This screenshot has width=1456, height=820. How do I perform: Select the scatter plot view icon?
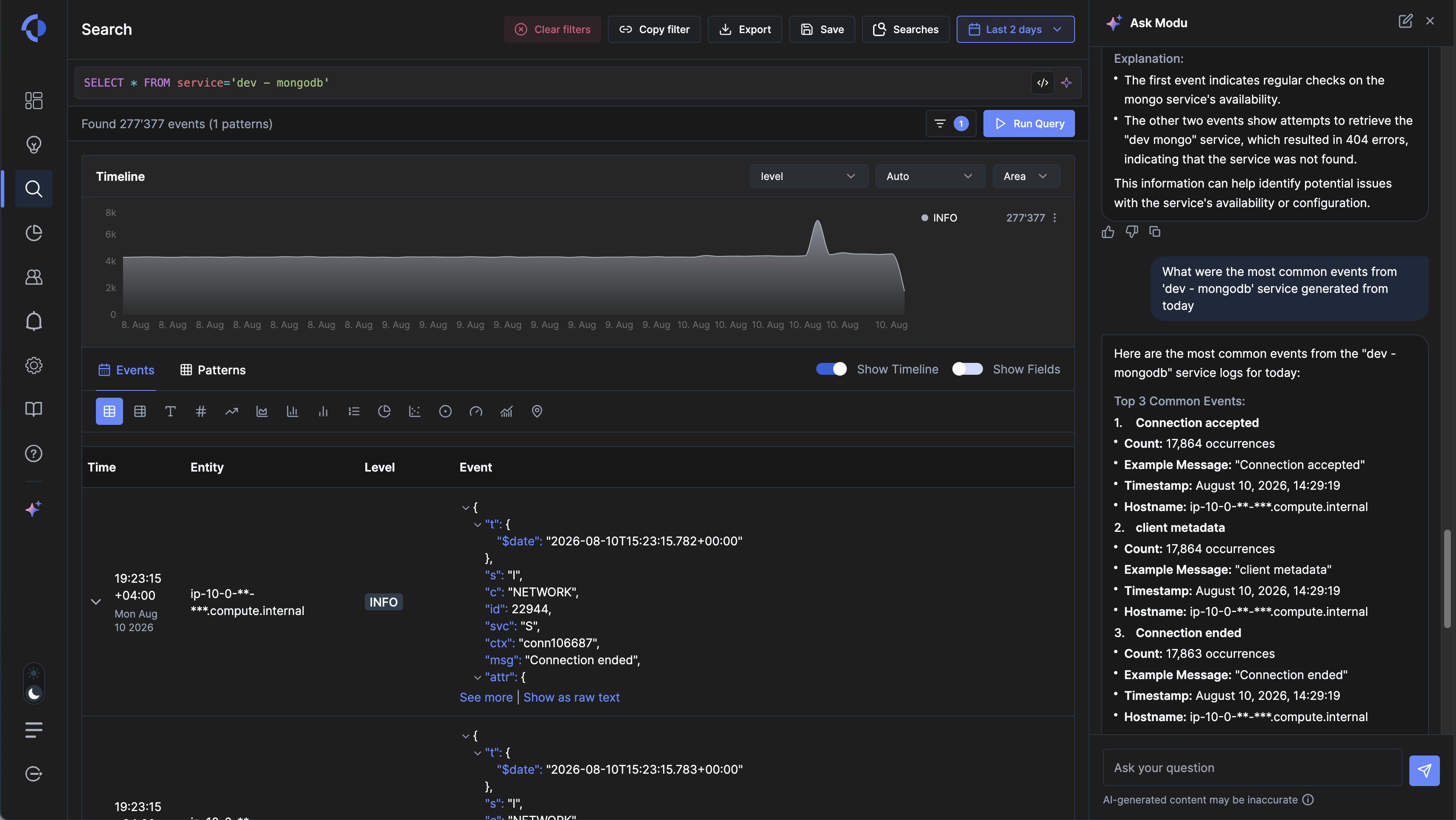coord(415,411)
